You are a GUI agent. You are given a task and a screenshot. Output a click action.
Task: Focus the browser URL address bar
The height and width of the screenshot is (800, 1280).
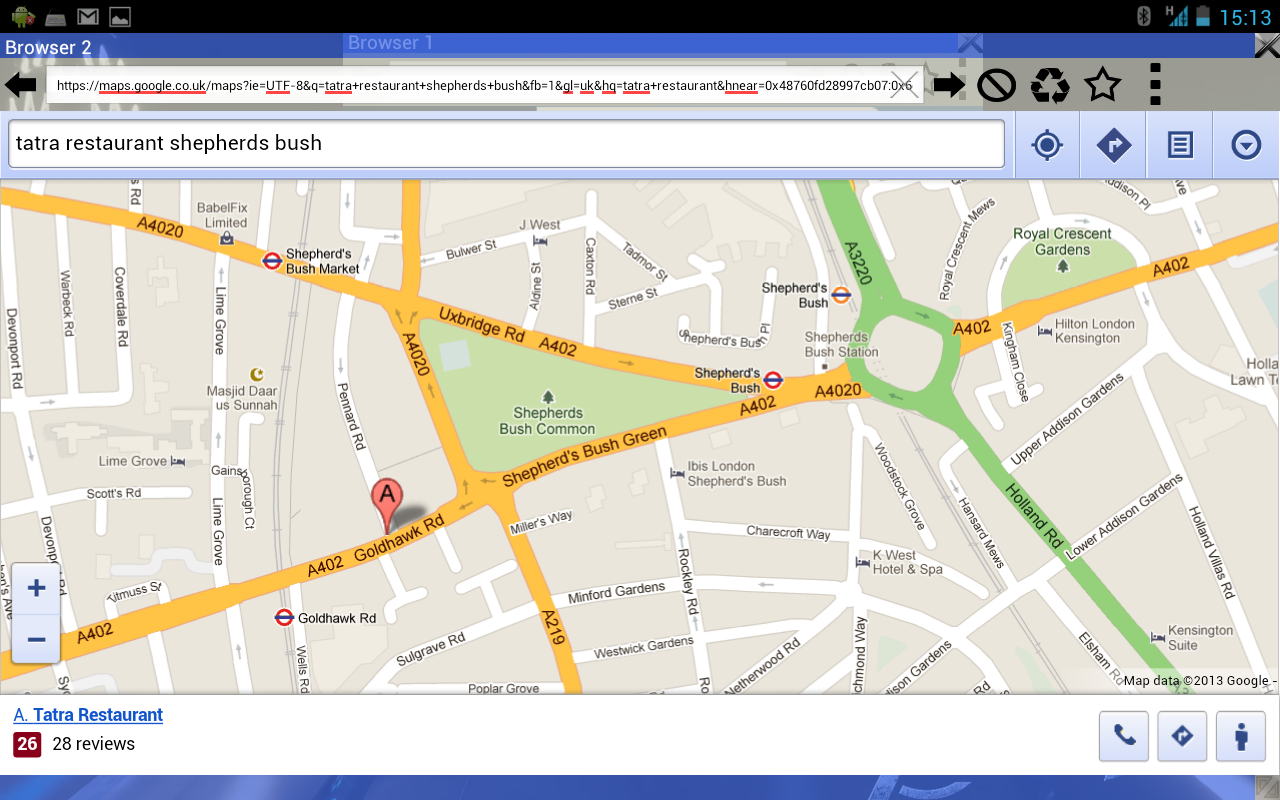pyautogui.click(x=484, y=85)
